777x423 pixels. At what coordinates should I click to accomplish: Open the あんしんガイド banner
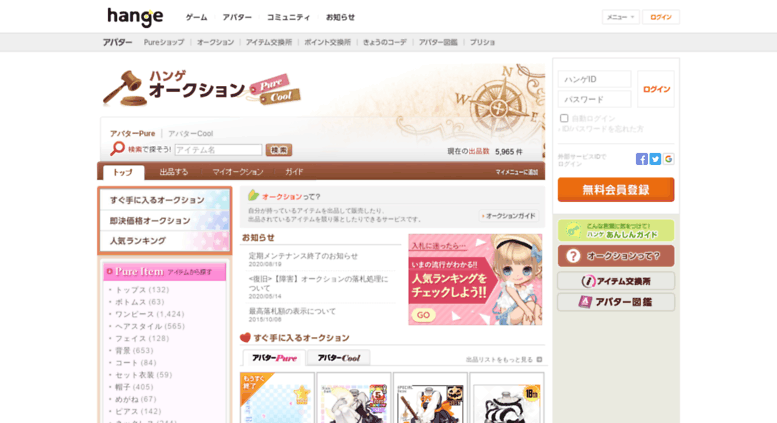[616, 230]
